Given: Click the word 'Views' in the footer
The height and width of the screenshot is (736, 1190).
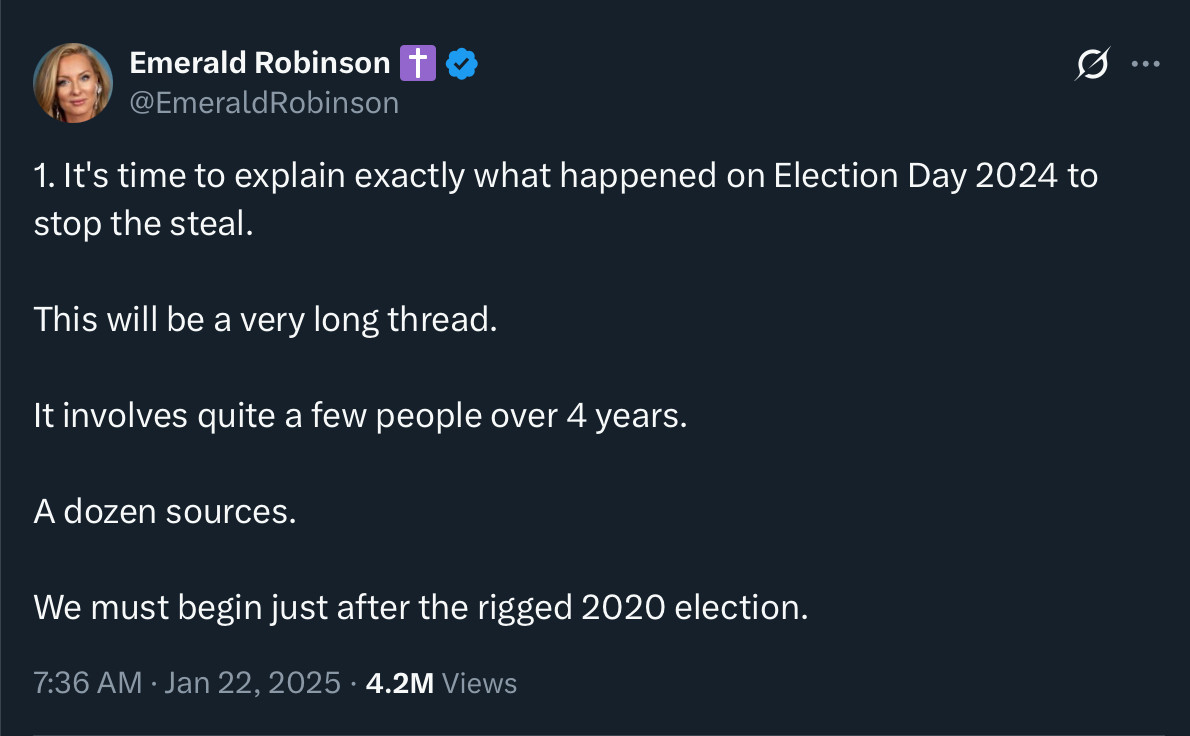Looking at the screenshot, I should [x=479, y=683].
